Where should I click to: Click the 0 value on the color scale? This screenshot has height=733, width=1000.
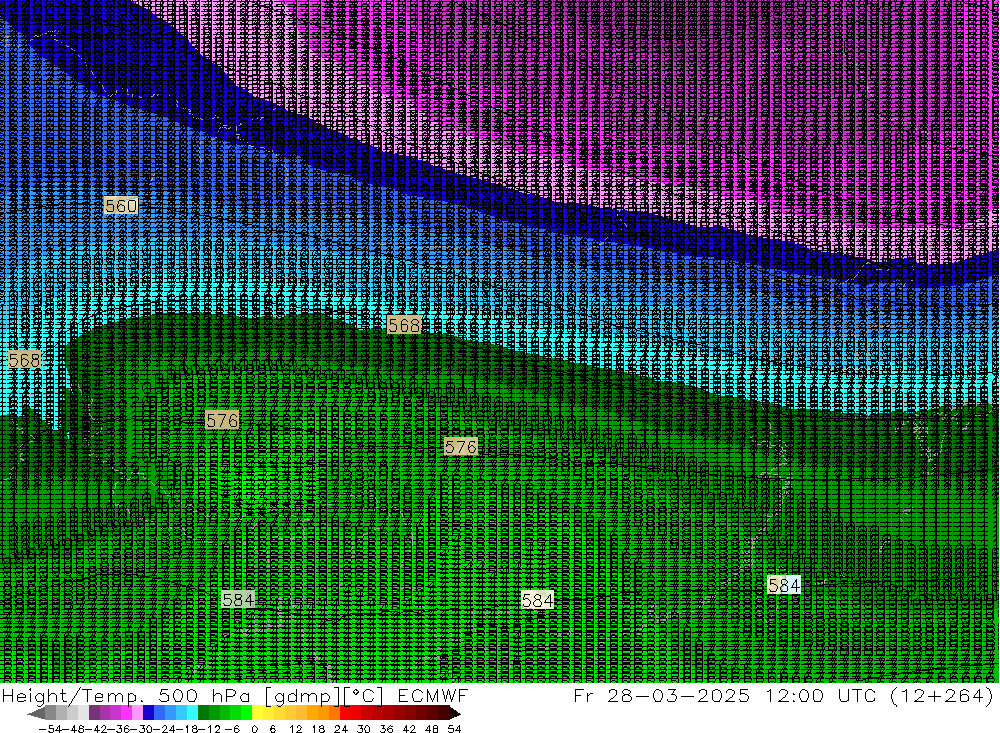pyautogui.click(x=254, y=729)
